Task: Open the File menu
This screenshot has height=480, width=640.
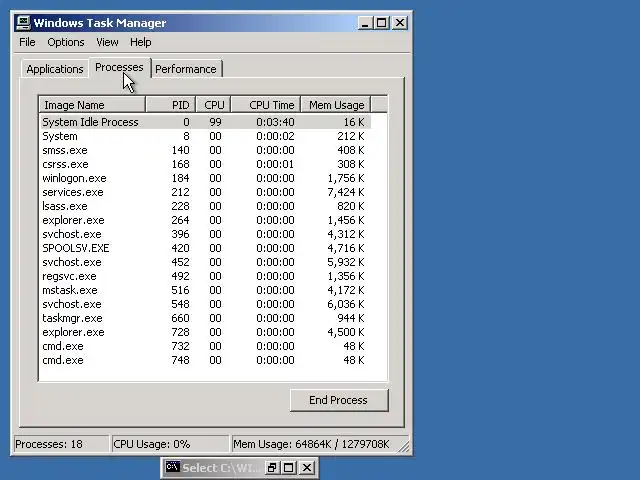Action: coord(27,42)
